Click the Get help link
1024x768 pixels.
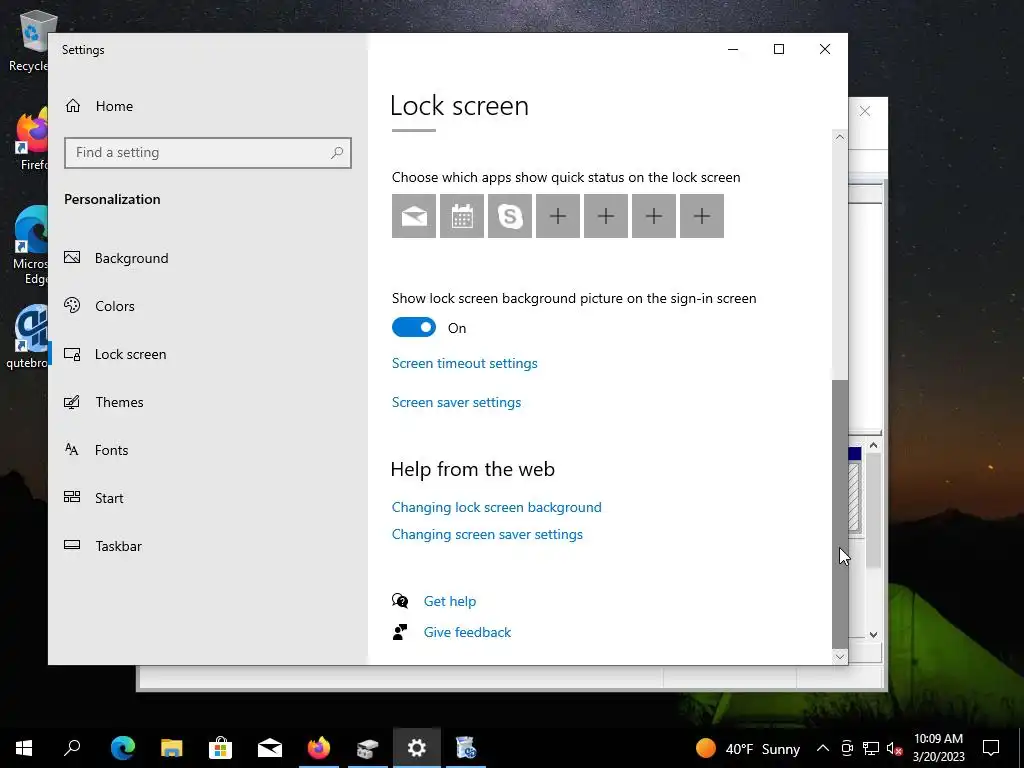pos(449,601)
